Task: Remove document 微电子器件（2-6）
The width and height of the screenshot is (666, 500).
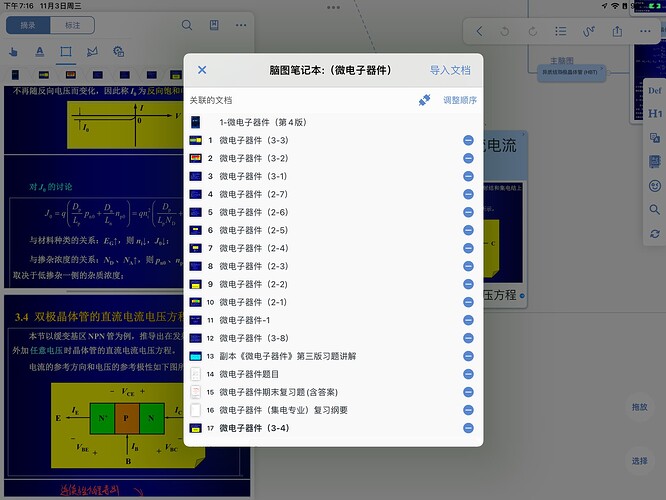Action: 468,212
